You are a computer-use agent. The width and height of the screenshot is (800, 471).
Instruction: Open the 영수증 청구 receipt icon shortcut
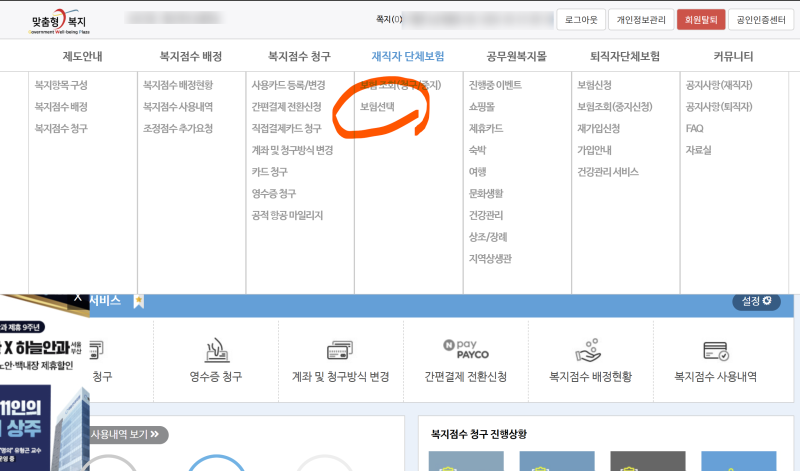pos(216,350)
